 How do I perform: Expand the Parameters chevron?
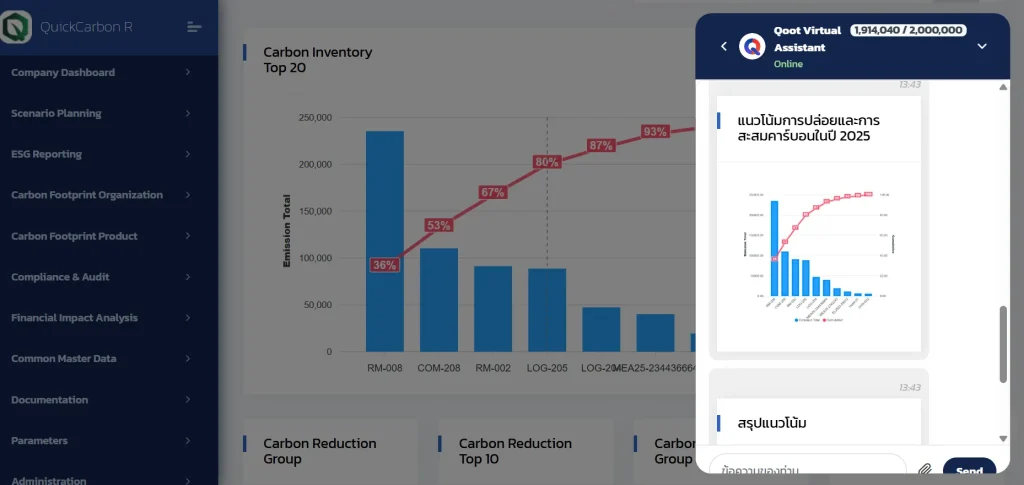[x=188, y=441]
